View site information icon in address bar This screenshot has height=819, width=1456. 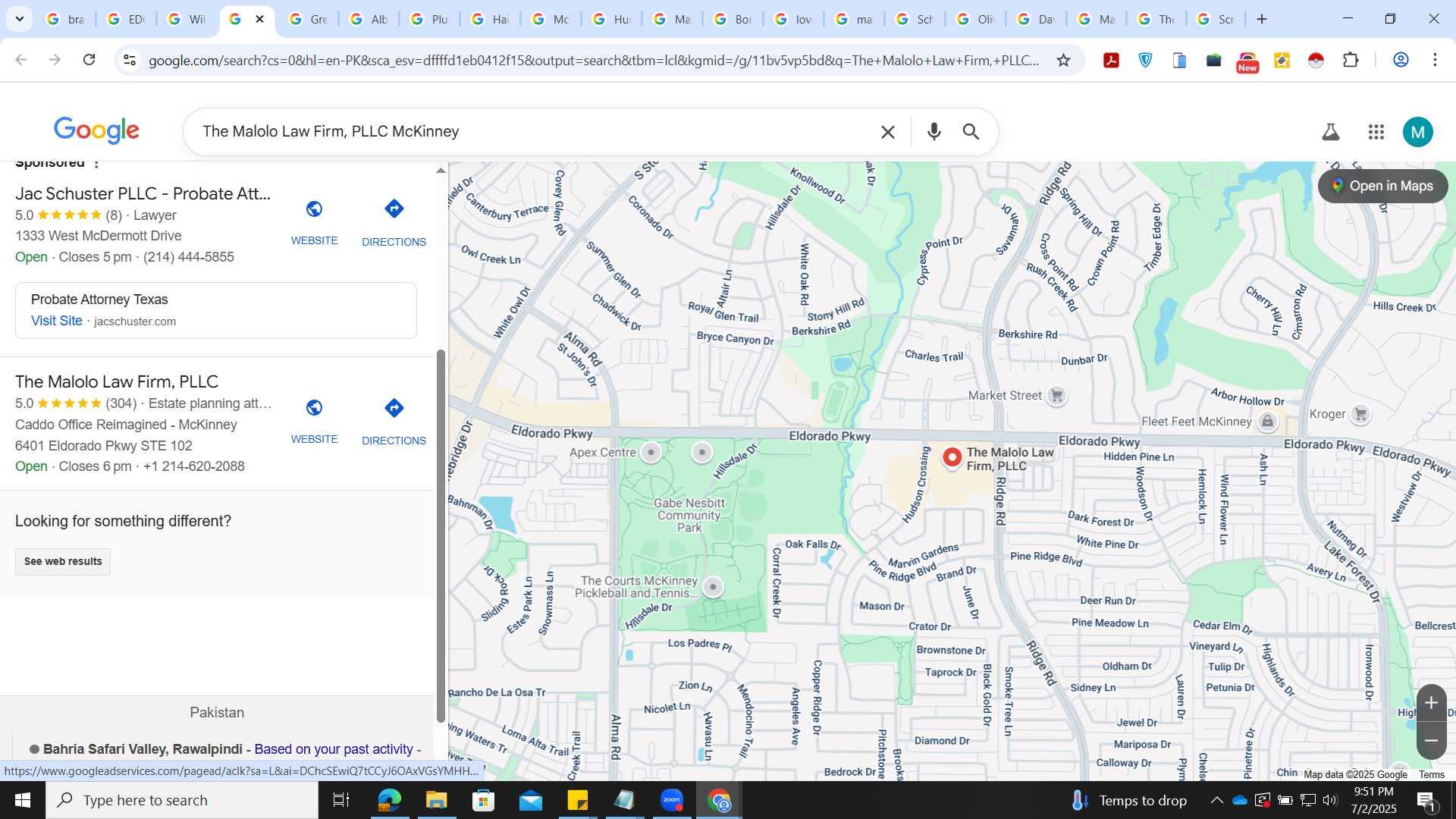(130, 60)
